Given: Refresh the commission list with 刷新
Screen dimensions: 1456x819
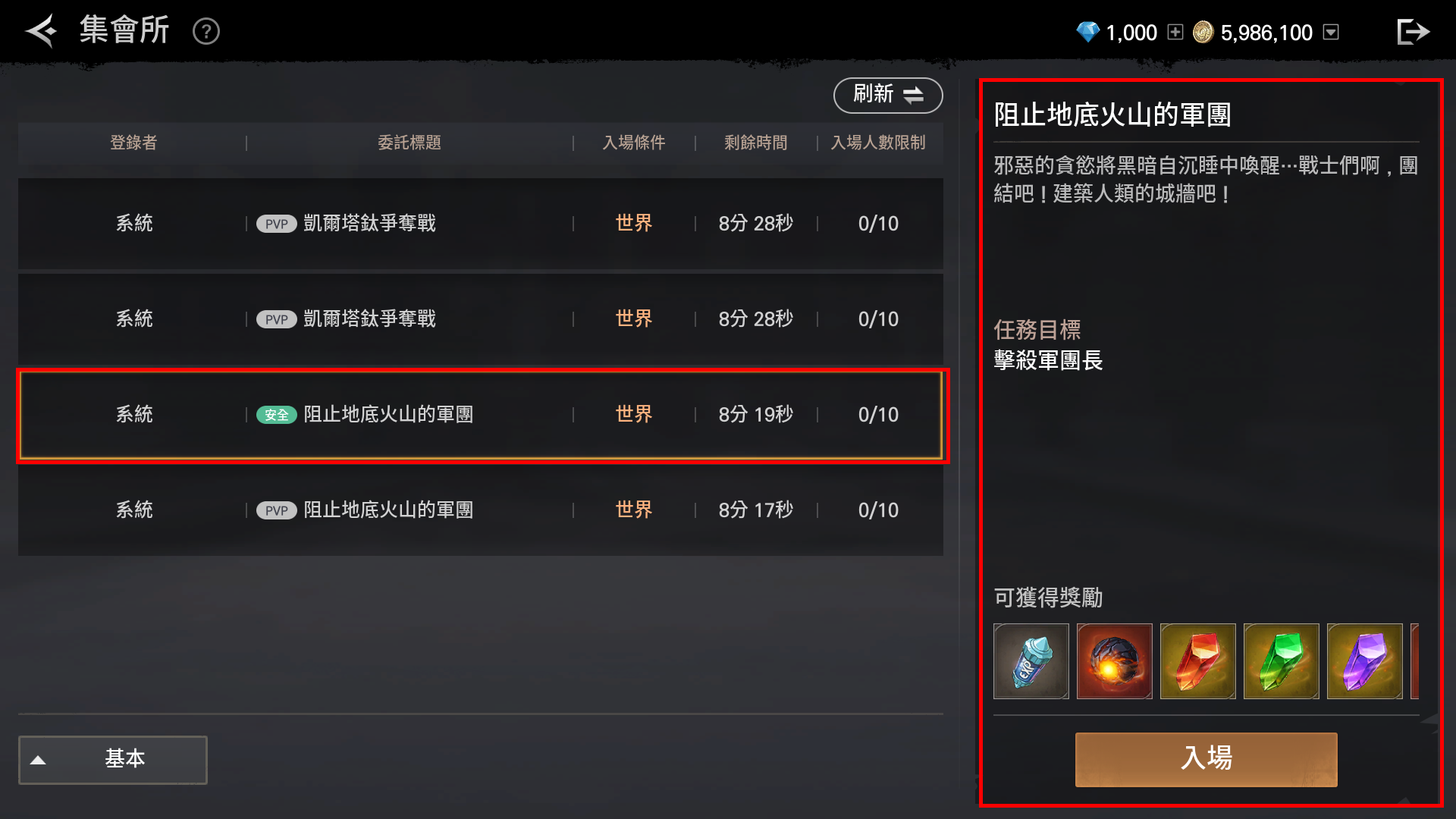Looking at the screenshot, I should pos(888,95).
